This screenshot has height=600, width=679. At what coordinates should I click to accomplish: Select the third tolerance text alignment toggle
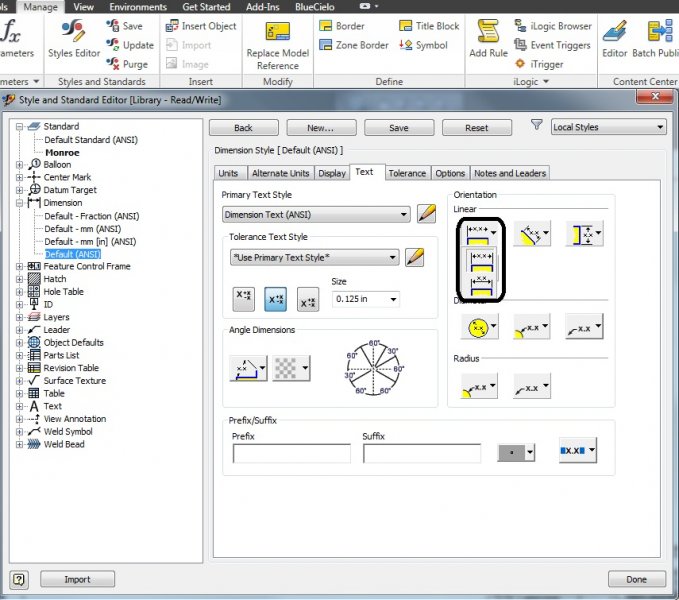pos(309,299)
